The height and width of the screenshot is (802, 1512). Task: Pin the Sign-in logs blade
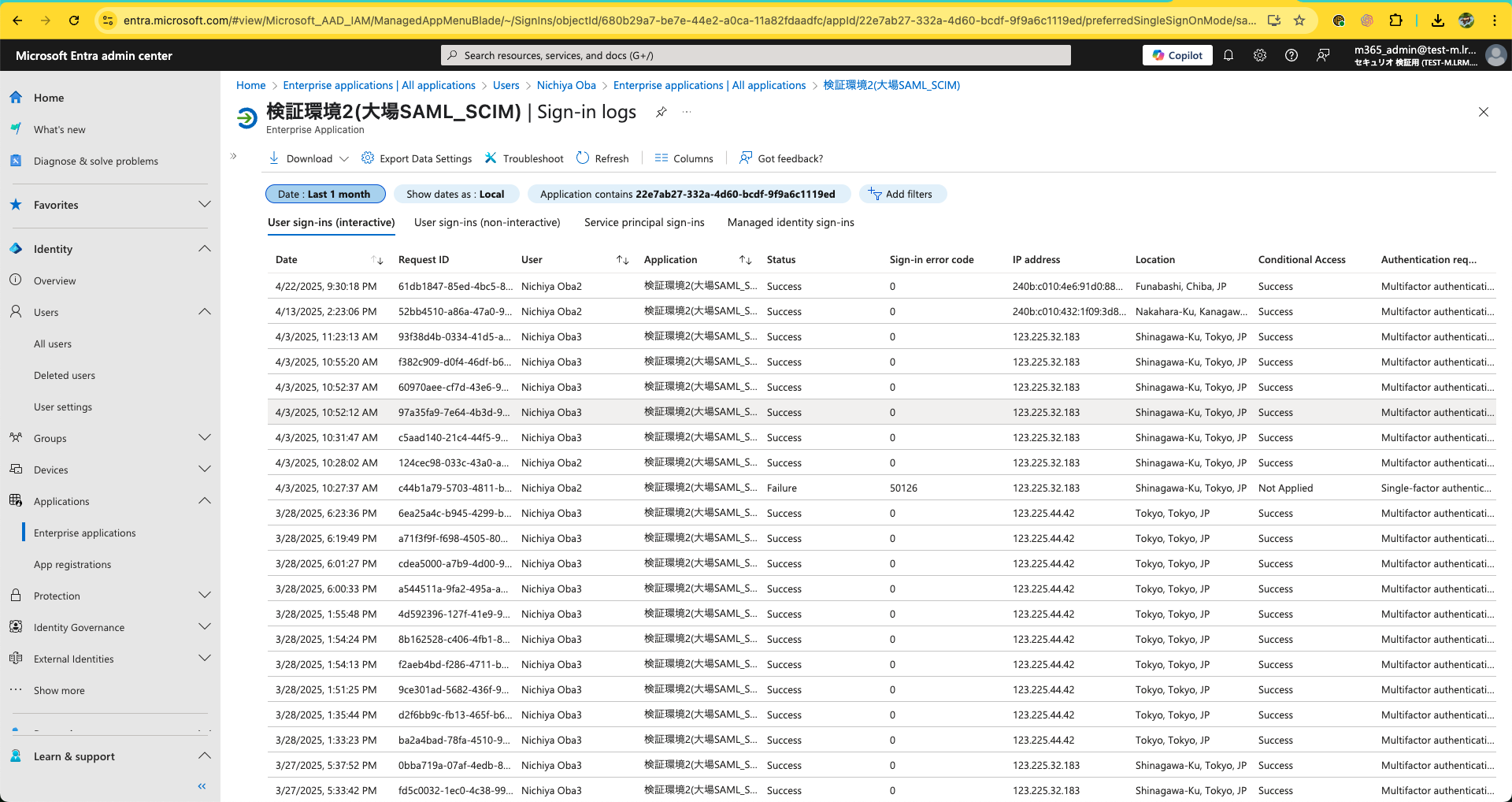pos(661,112)
